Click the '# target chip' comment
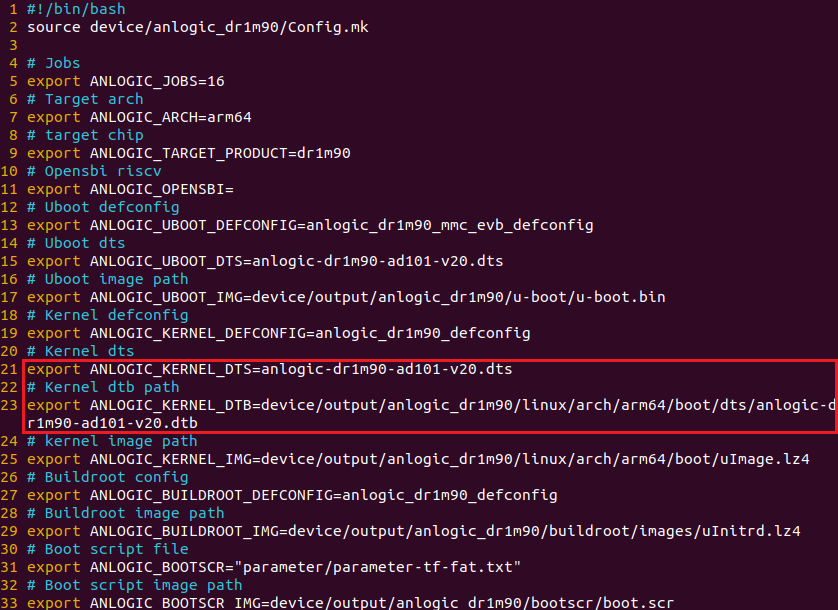Screen dimensions: 838x610 pyautogui.click(x=85, y=135)
